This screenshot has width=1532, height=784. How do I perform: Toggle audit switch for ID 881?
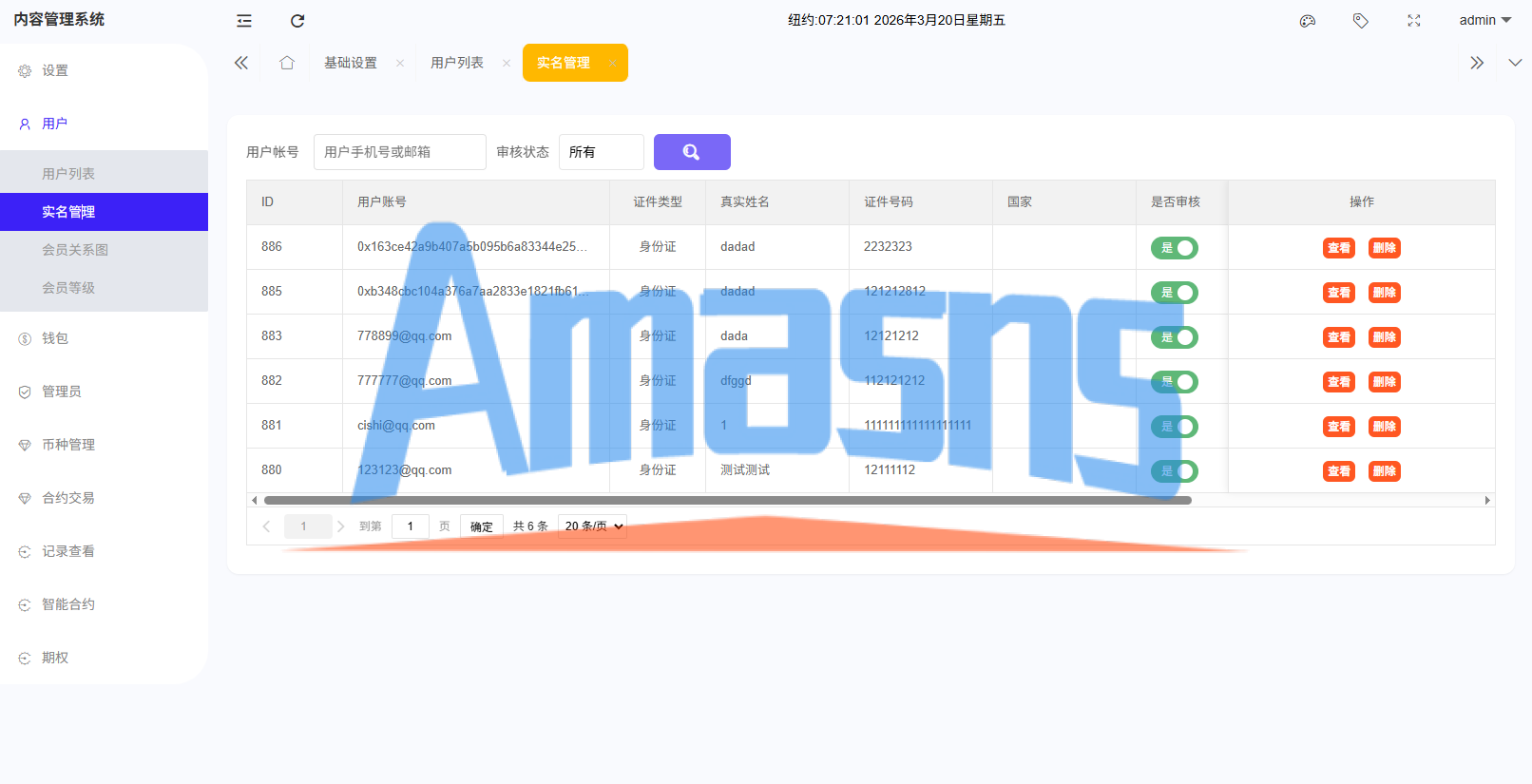point(1175,427)
